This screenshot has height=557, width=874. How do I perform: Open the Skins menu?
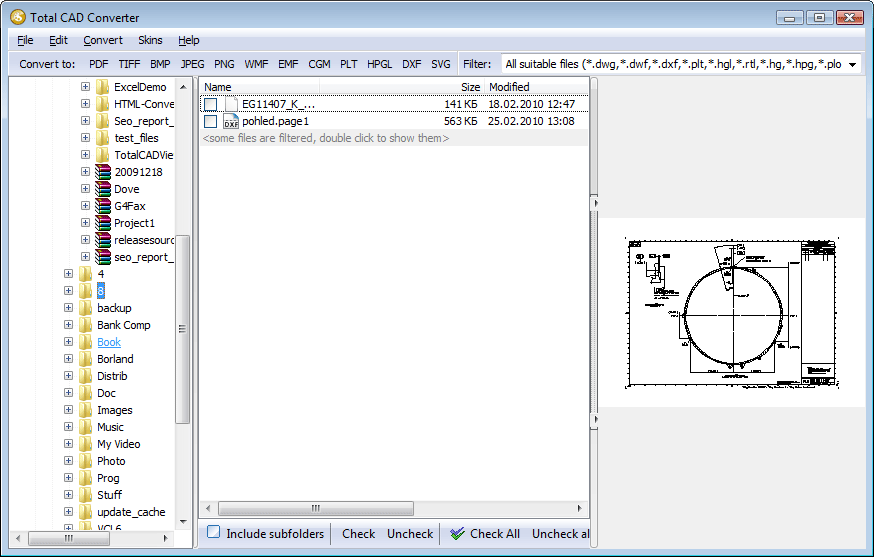pyautogui.click(x=150, y=40)
